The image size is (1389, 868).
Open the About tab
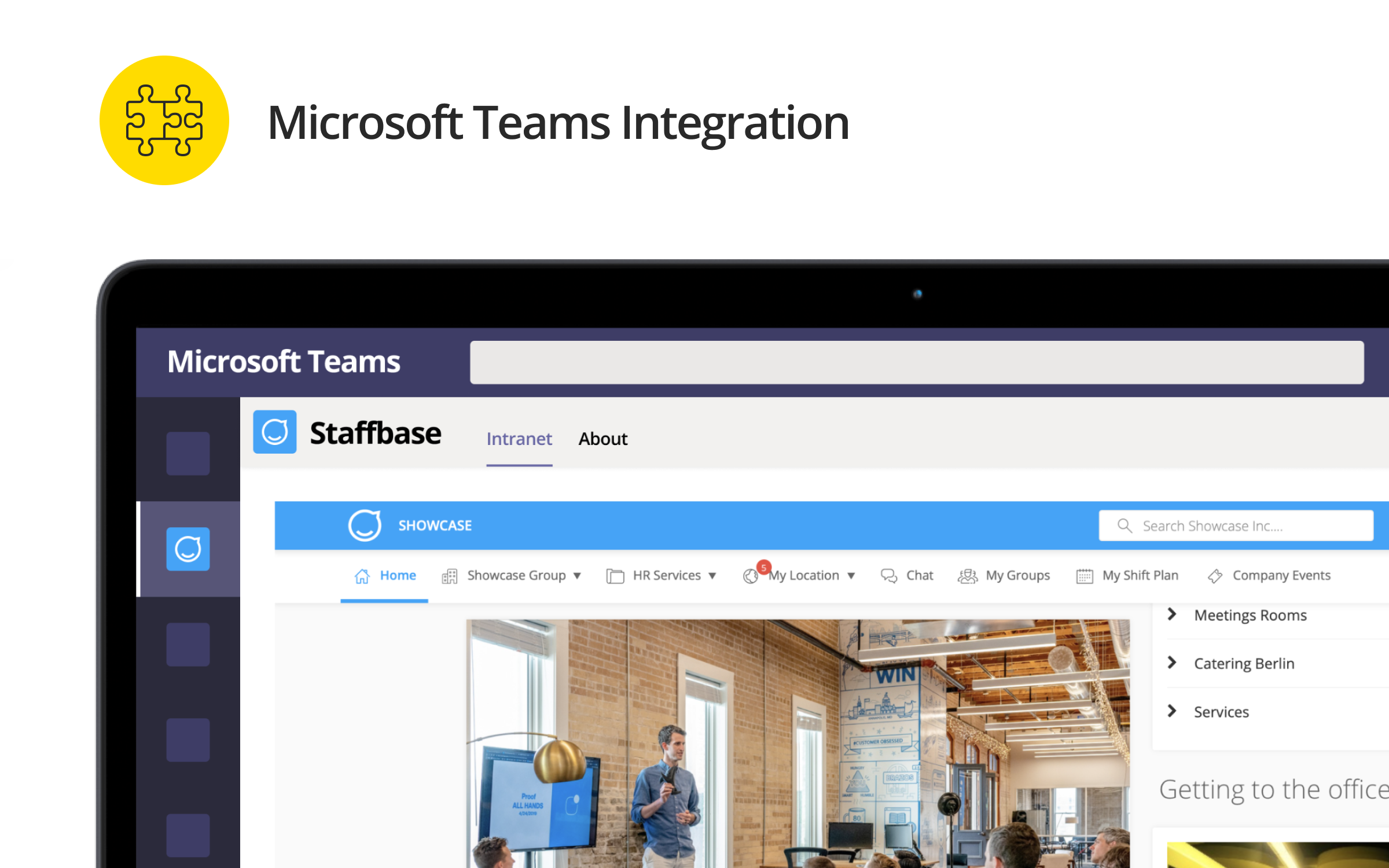(603, 439)
